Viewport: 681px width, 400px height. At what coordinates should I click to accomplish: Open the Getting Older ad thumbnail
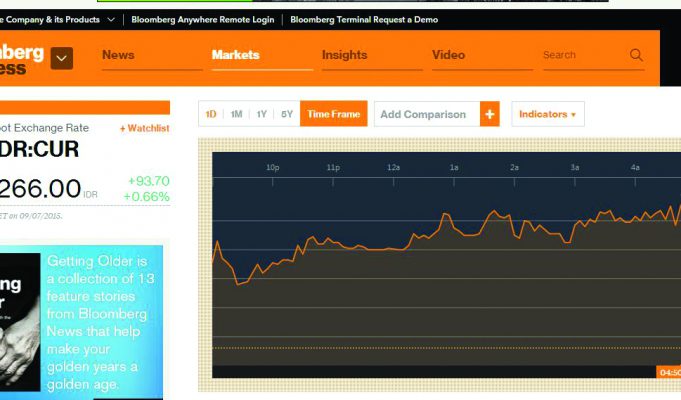(x=20, y=322)
